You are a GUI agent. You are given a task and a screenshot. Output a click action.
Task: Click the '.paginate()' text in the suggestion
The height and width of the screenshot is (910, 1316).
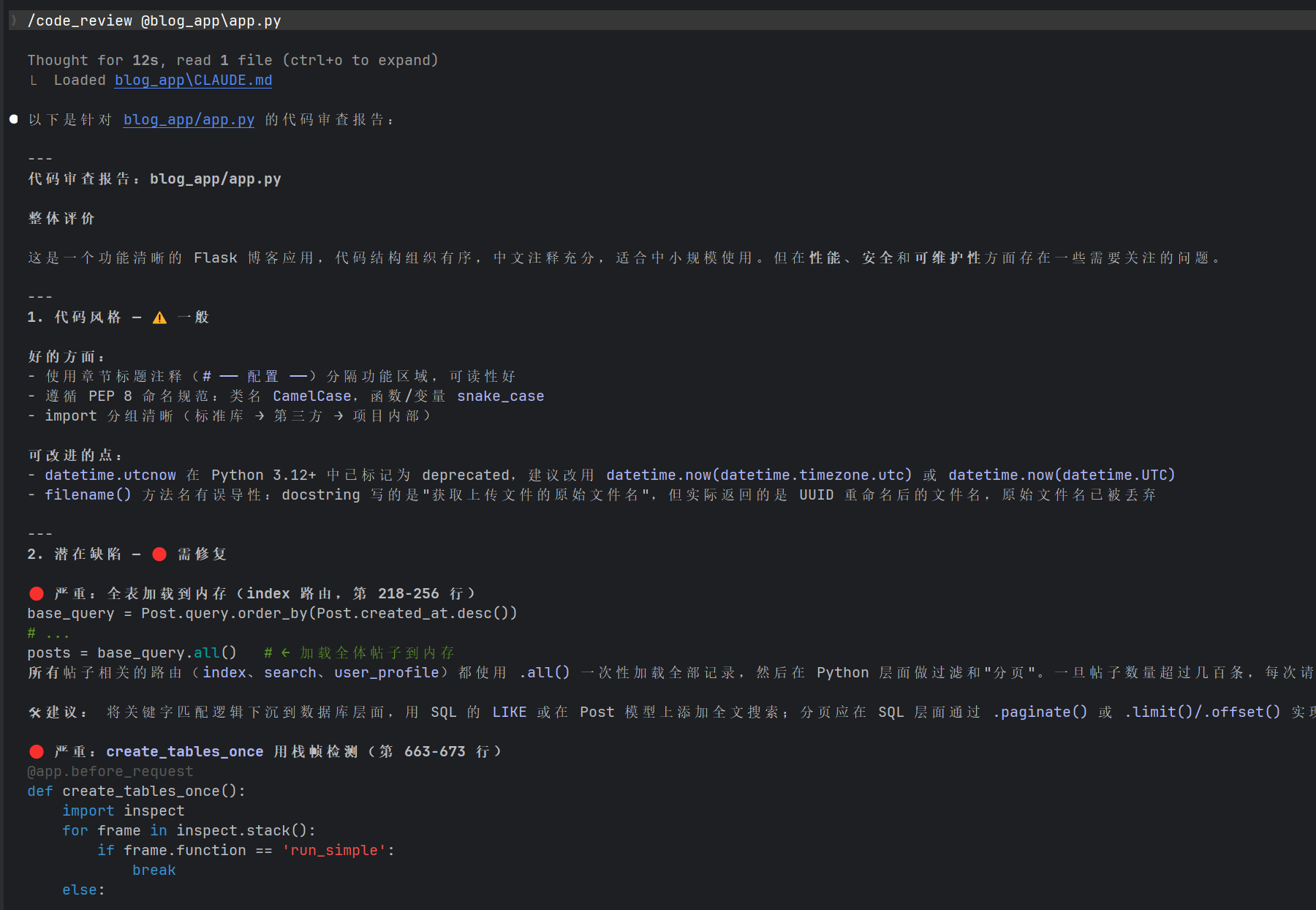pos(1040,712)
